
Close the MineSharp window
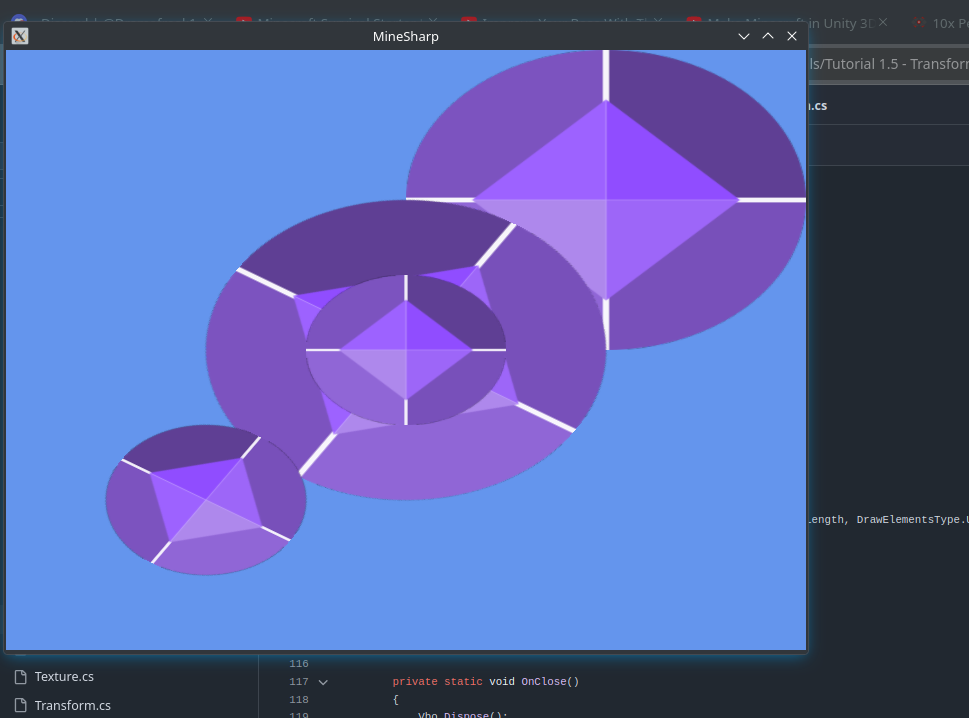click(792, 36)
